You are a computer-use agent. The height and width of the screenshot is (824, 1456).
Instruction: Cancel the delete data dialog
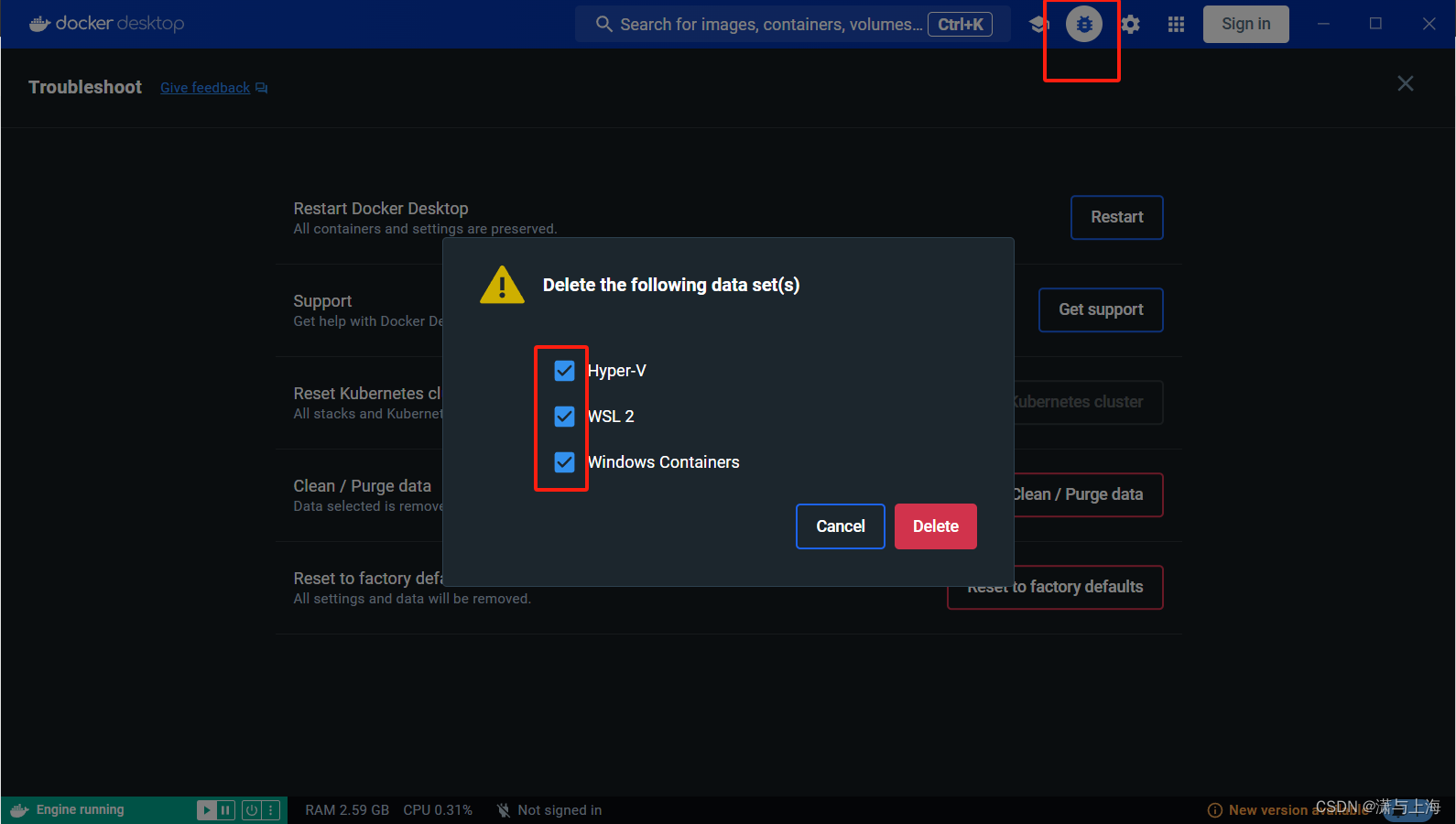pos(841,526)
